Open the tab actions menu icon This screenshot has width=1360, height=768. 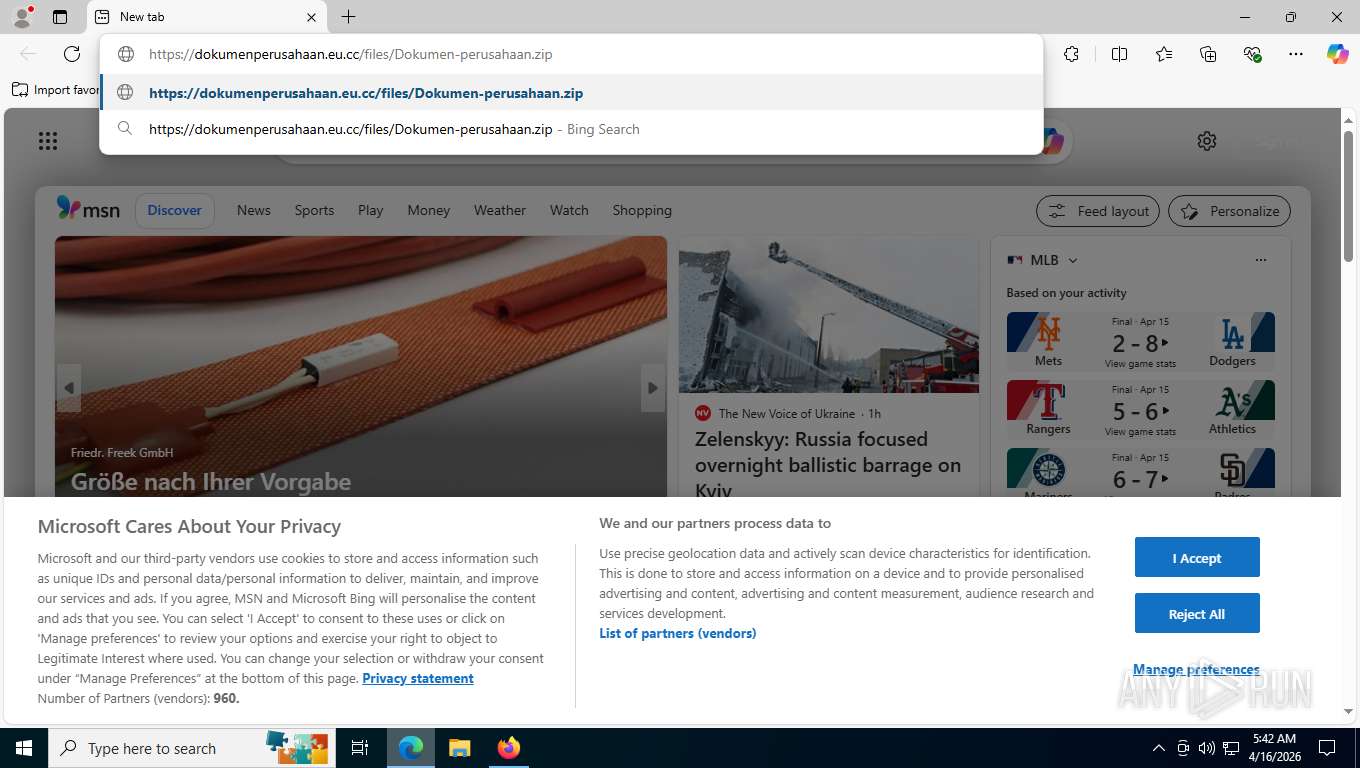click(x=60, y=17)
